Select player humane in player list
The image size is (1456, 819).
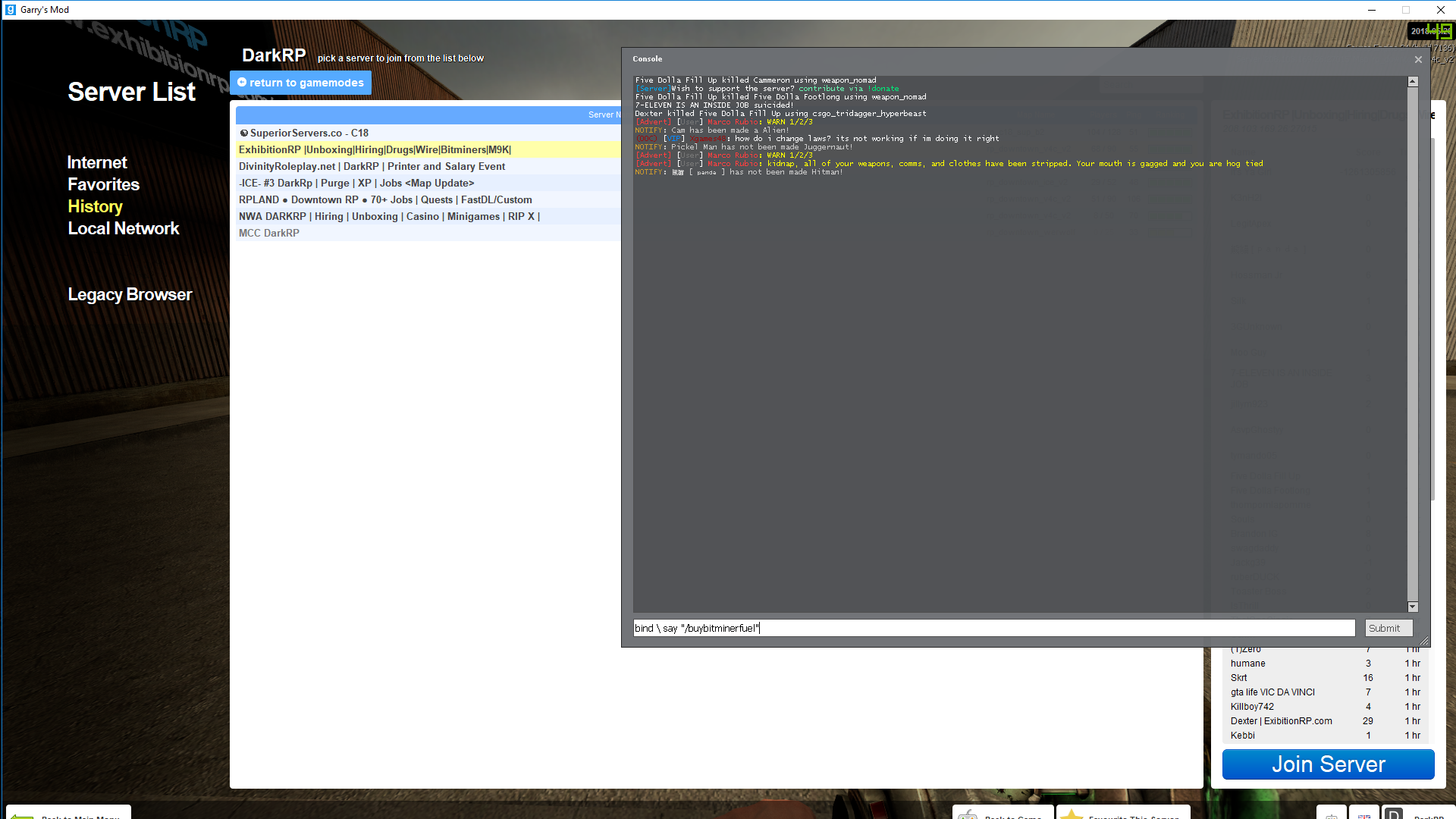(x=1325, y=664)
